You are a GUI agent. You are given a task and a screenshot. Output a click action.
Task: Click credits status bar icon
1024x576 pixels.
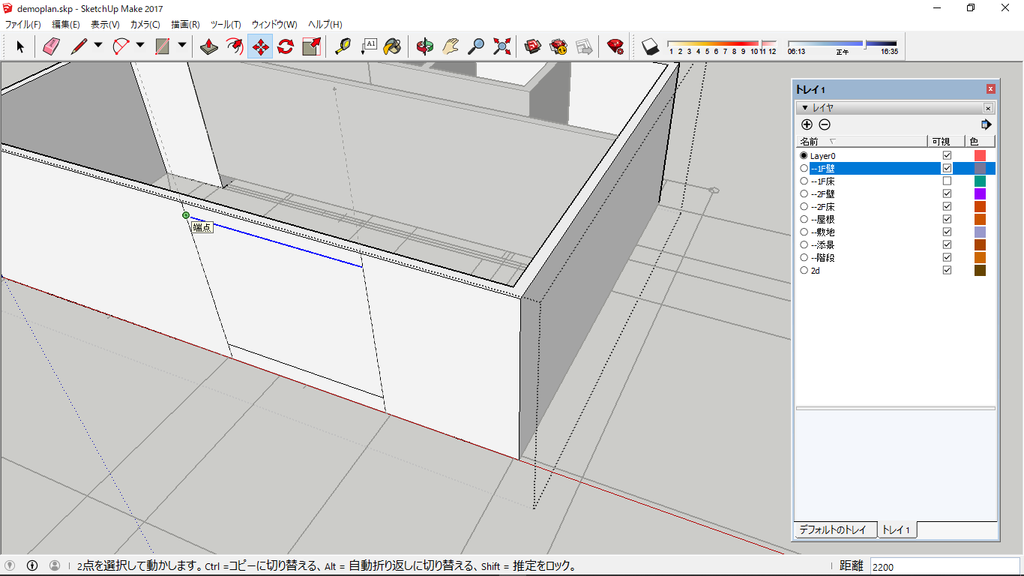click(32, 566)
